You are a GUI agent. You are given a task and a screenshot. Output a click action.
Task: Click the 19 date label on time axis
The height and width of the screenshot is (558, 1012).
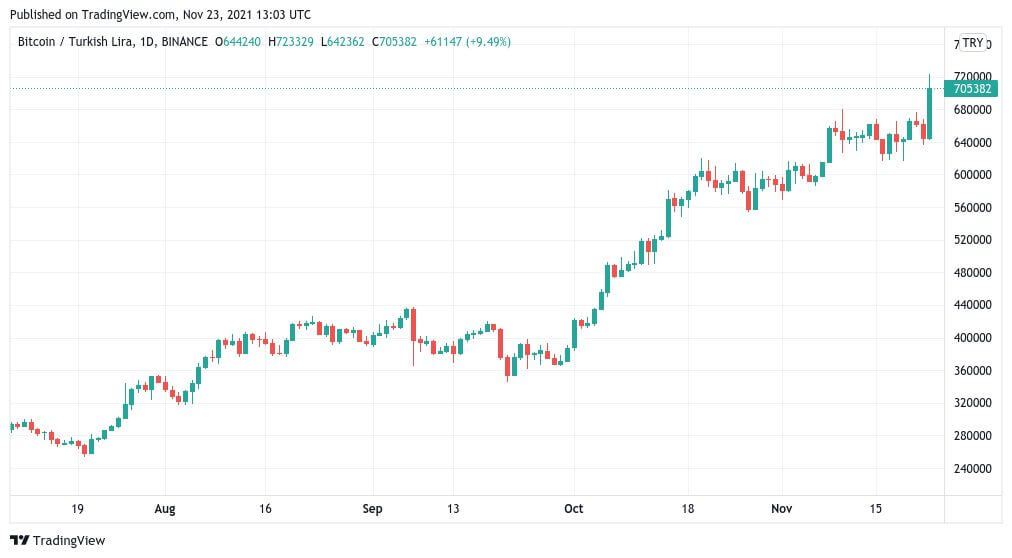click(x=77, y=509)
